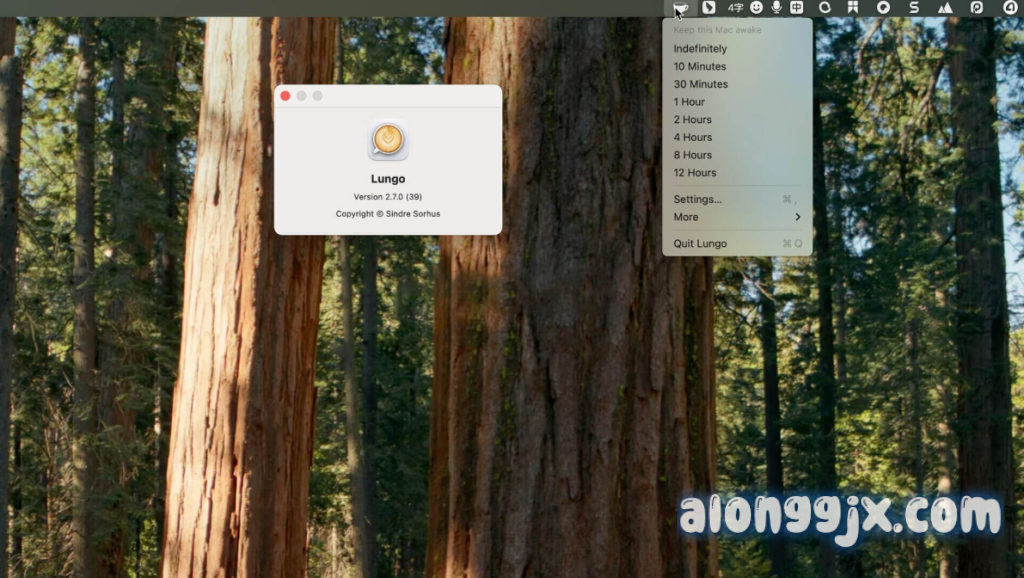Click the S-shaped menu bar icon

coord(913,8)
